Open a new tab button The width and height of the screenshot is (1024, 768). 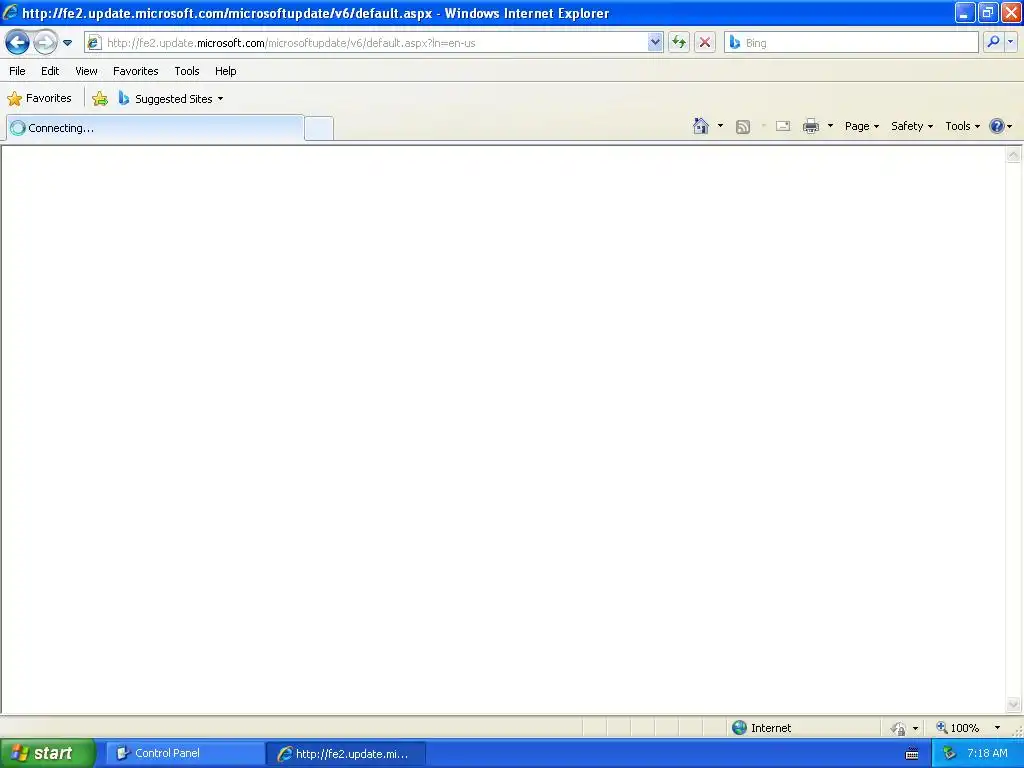pyautogui.click(x=319, y=128)
